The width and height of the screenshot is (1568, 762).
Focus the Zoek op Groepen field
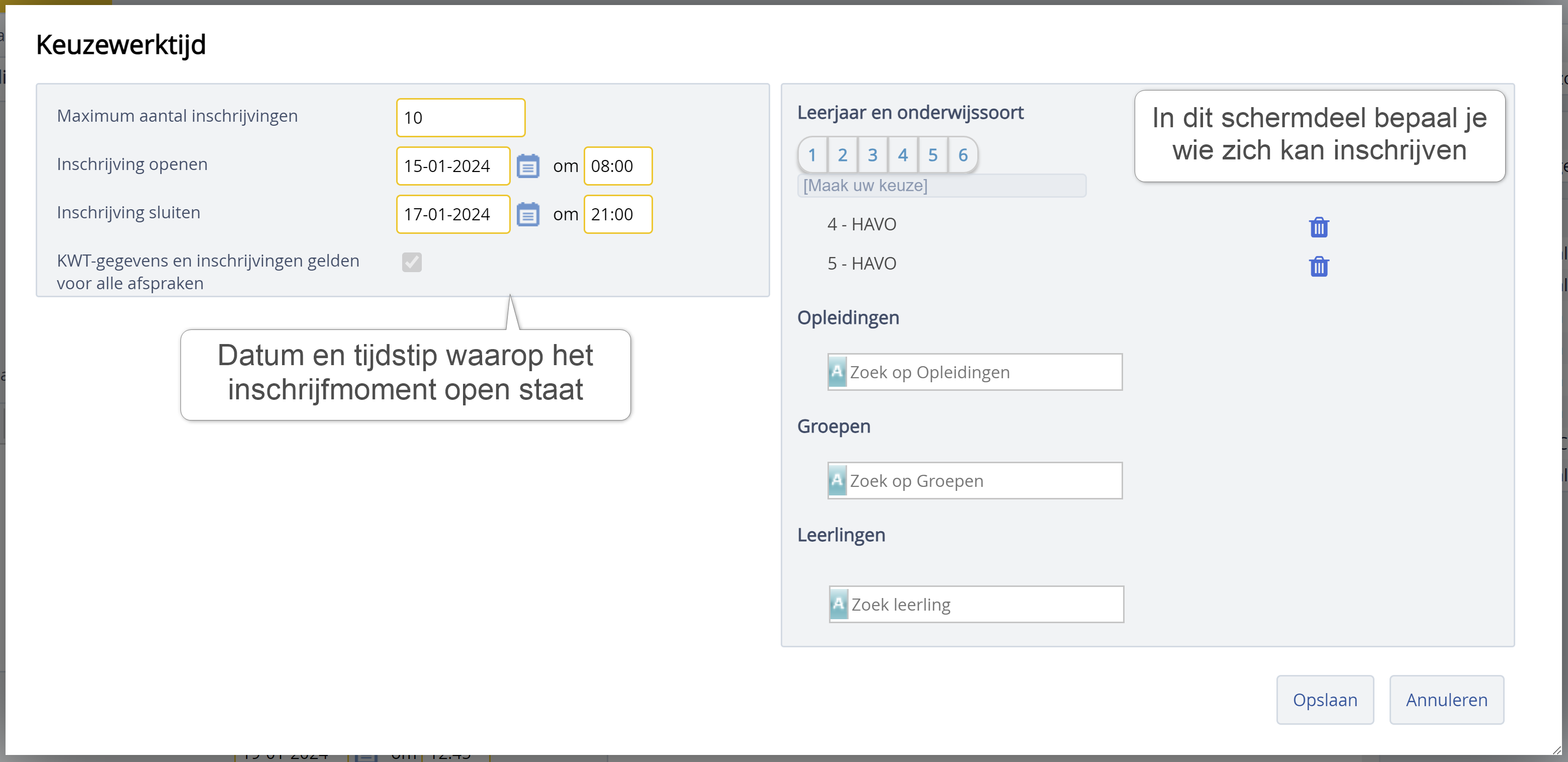[x=975, y=481]
